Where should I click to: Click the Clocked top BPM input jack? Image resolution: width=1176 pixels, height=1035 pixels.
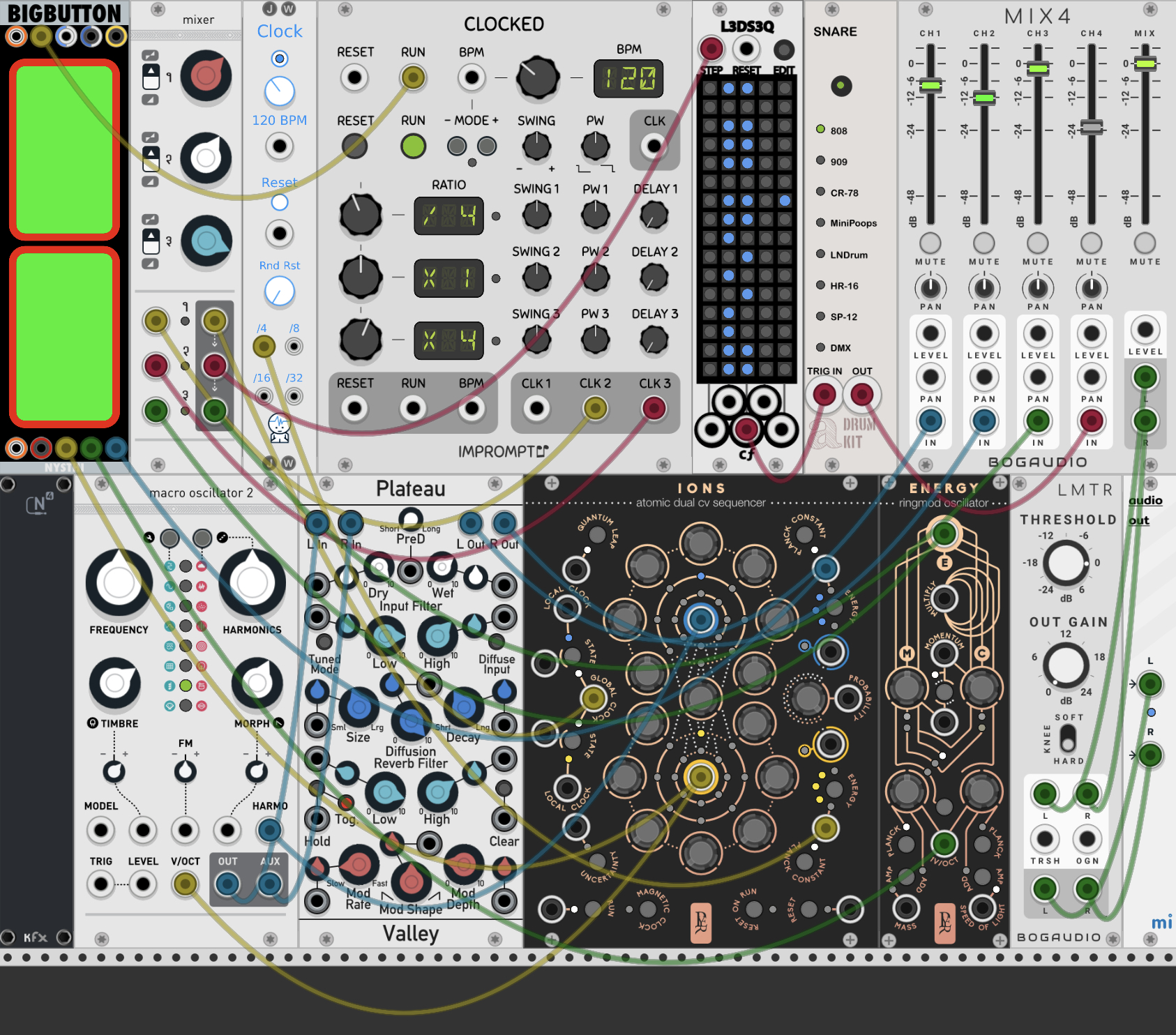click(472, 77)
